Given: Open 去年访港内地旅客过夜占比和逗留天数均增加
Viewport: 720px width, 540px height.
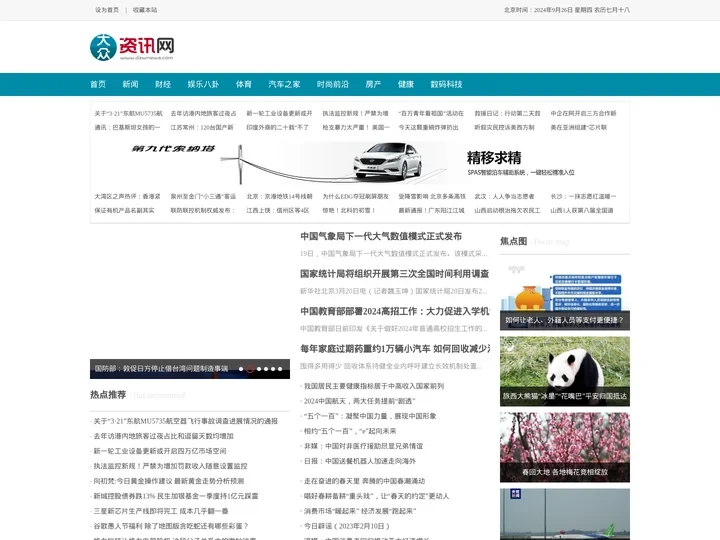Looking at the screenshot, I should (x=163, y=436).
